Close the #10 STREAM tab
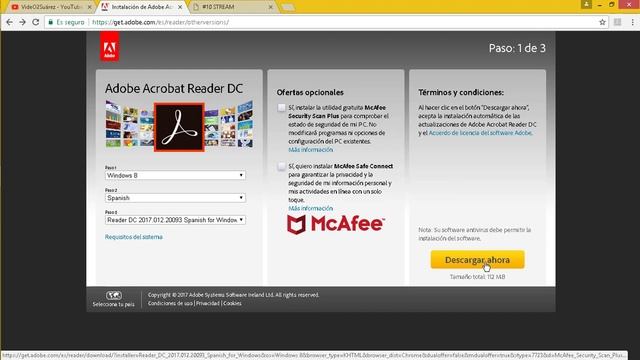 click(x=271, y=7)
